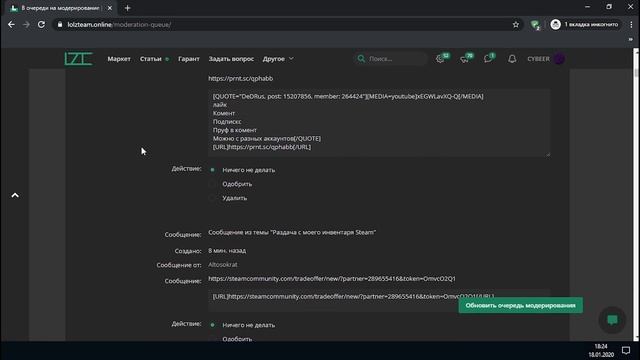
Task: Open the CYBEER user profile menu
Action: click(538, 59)
